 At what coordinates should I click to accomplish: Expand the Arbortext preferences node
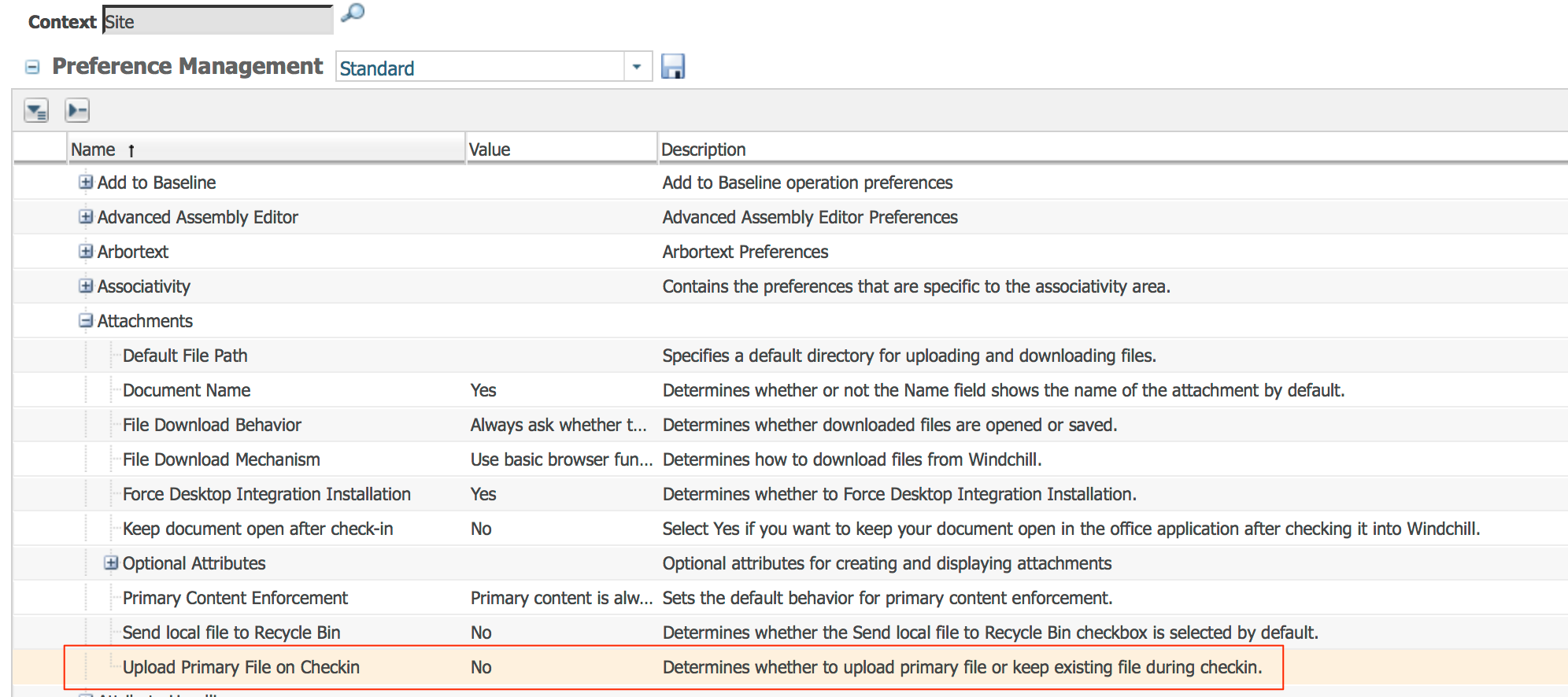(x=86, y=252)
